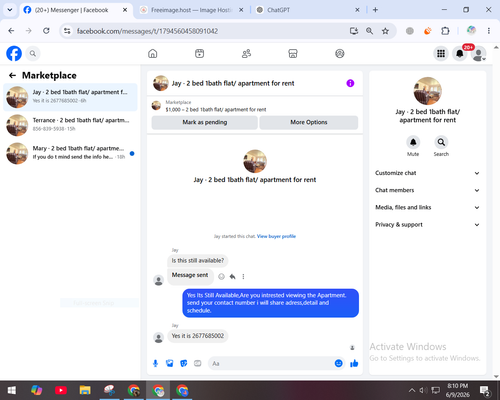This screenshot has width=500, height=400.
Task: Go back from Marketplace with arrow
Action: (12, 75)
